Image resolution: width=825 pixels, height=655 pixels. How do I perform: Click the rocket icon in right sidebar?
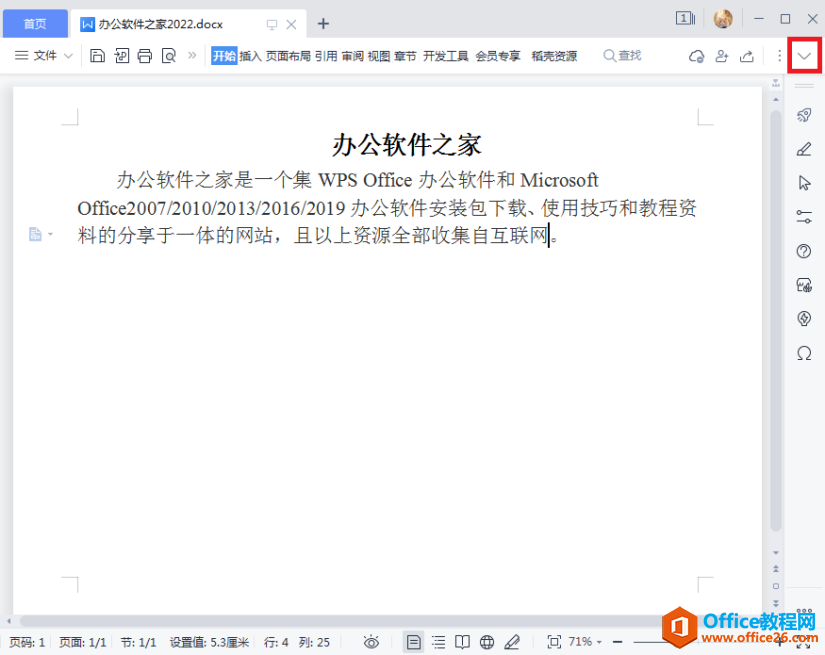(804, 115)
